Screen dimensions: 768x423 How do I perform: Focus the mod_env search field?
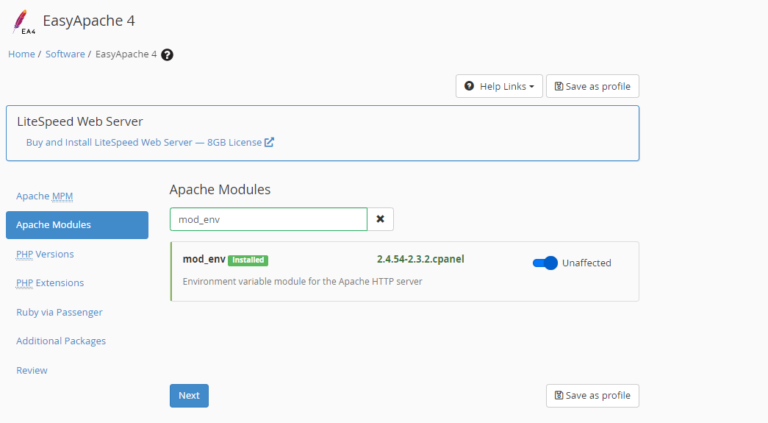point(268,219)
